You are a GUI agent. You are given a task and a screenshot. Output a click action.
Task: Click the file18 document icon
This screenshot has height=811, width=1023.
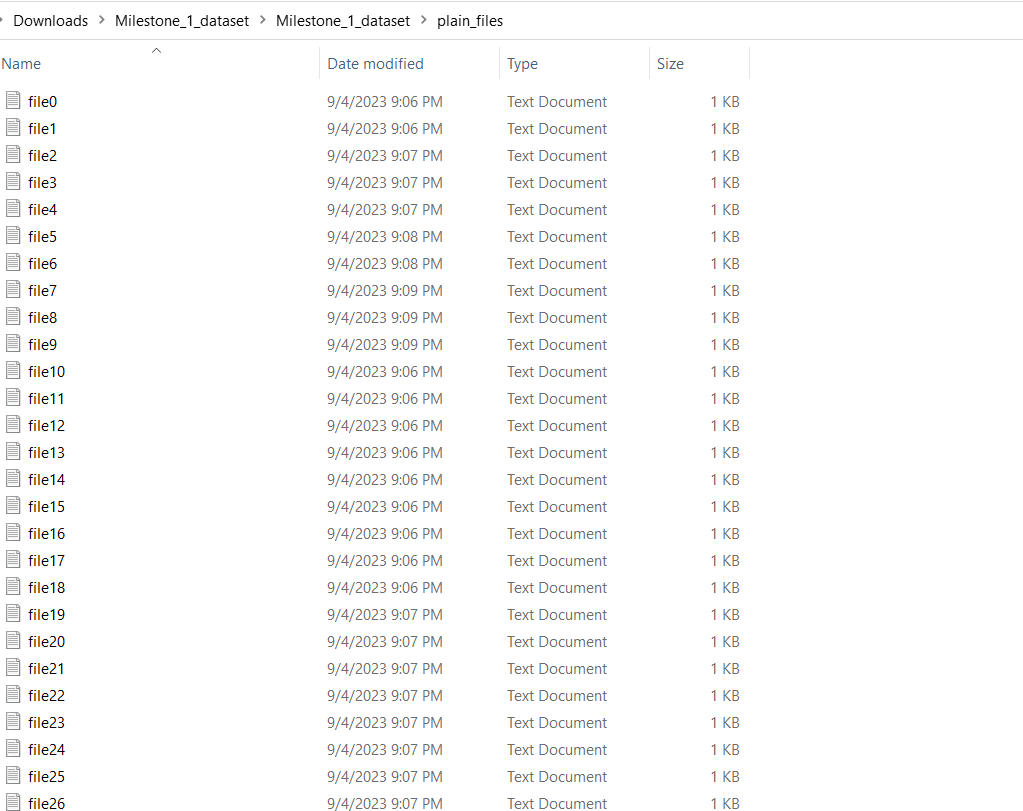click(x=11, y=587)
